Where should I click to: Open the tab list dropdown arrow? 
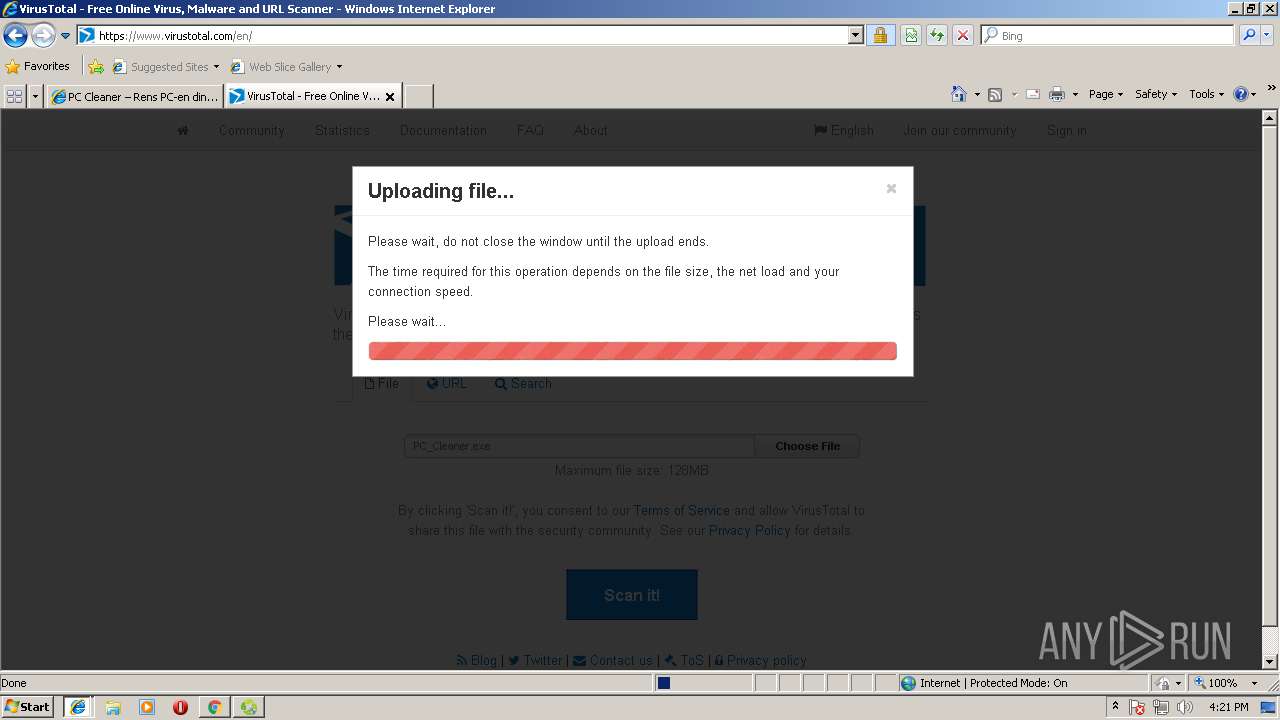(36, 96)
